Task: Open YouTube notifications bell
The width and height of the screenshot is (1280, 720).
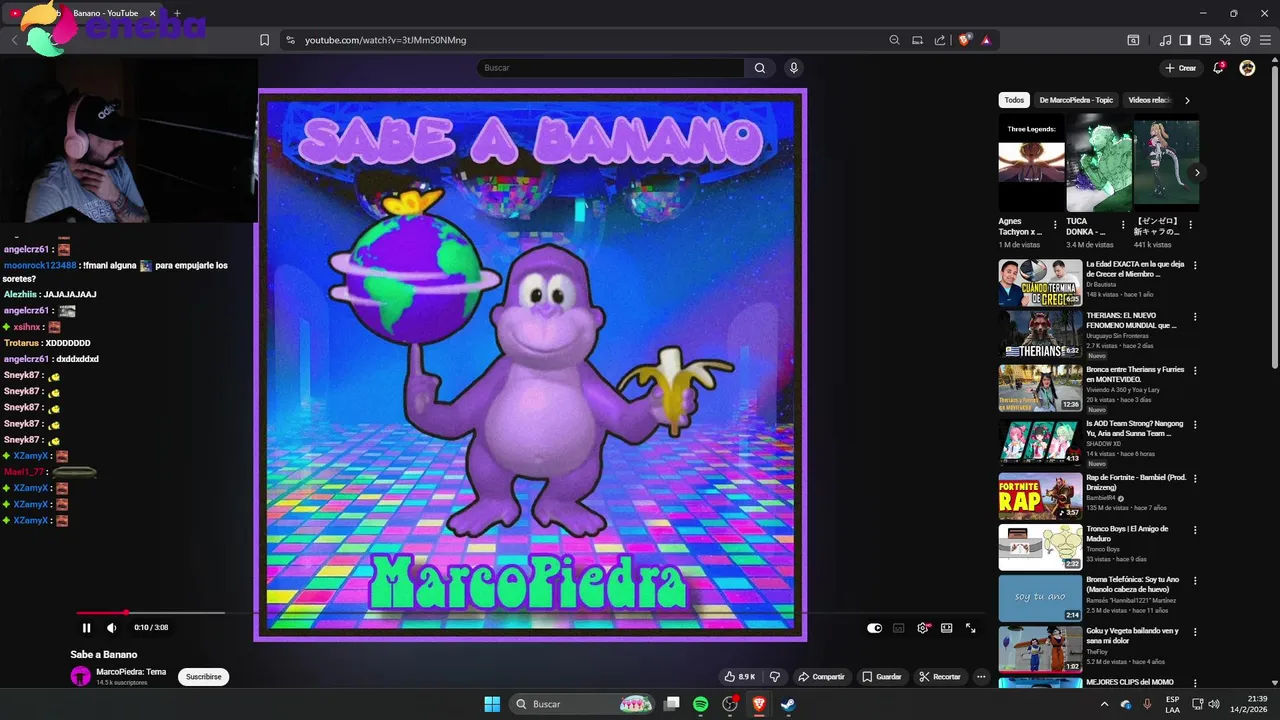Action: 1218,68
